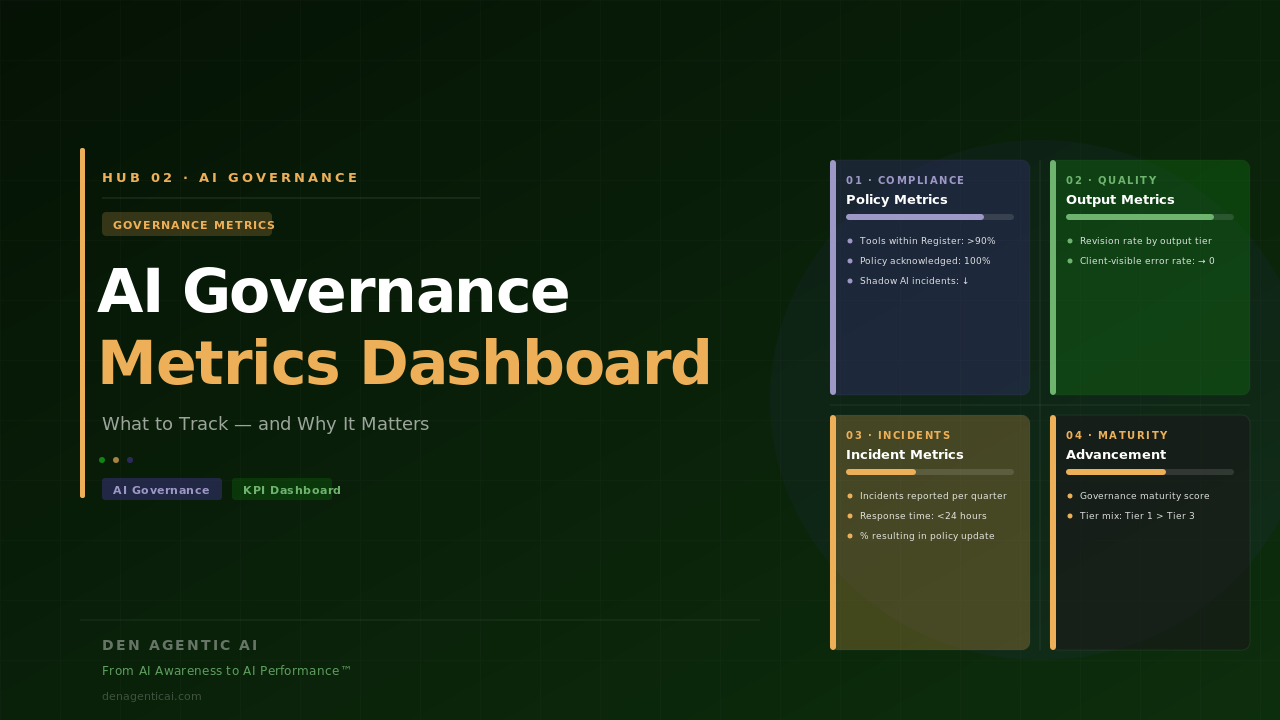Click the '03 · INCIDENTS' label
The image size is (1280, 720).
(x=898, y=436)
